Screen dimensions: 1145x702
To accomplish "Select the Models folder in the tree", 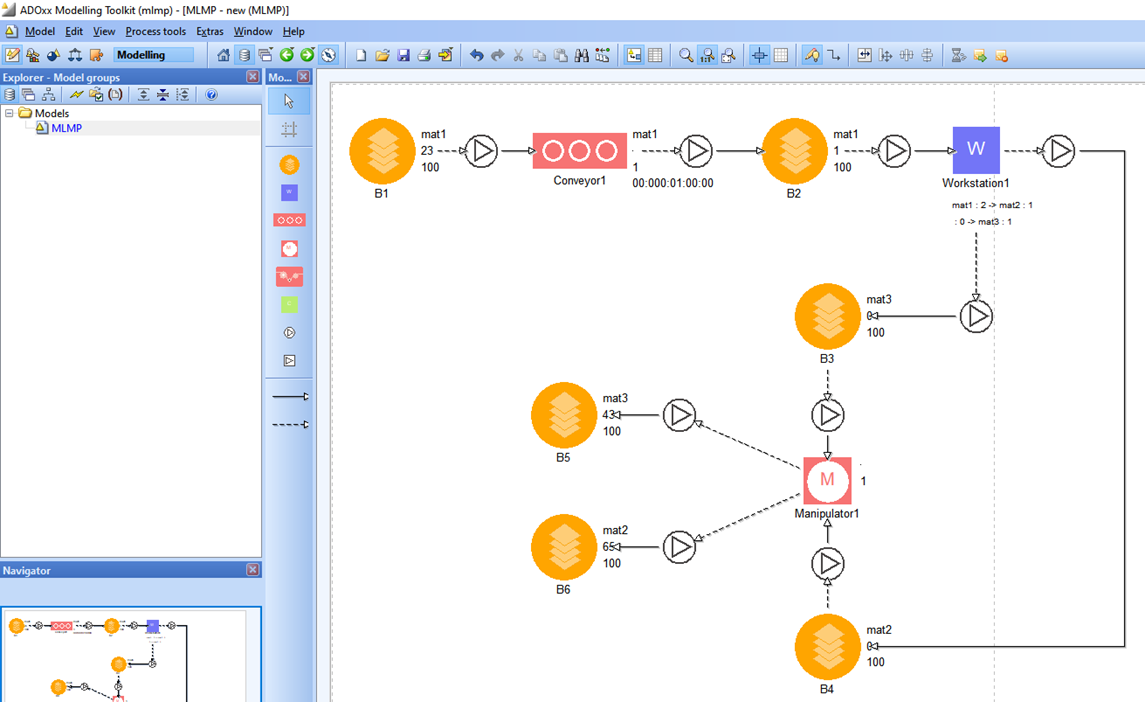I will [x=52, y=113].
